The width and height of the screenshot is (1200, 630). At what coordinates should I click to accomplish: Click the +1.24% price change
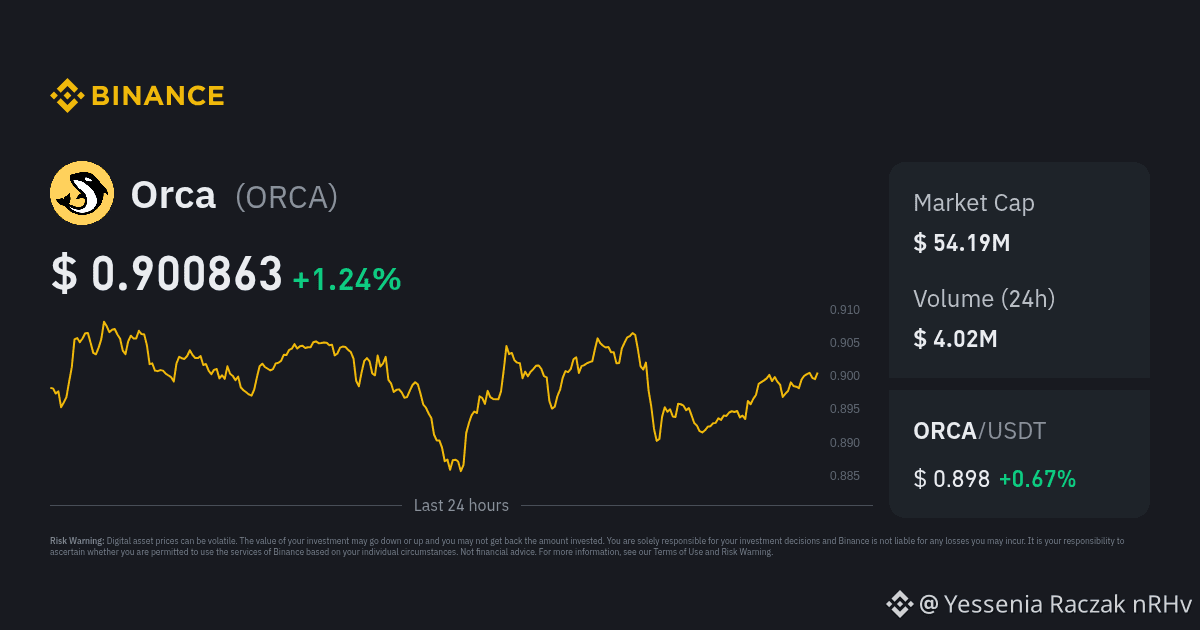click(347, 280)
